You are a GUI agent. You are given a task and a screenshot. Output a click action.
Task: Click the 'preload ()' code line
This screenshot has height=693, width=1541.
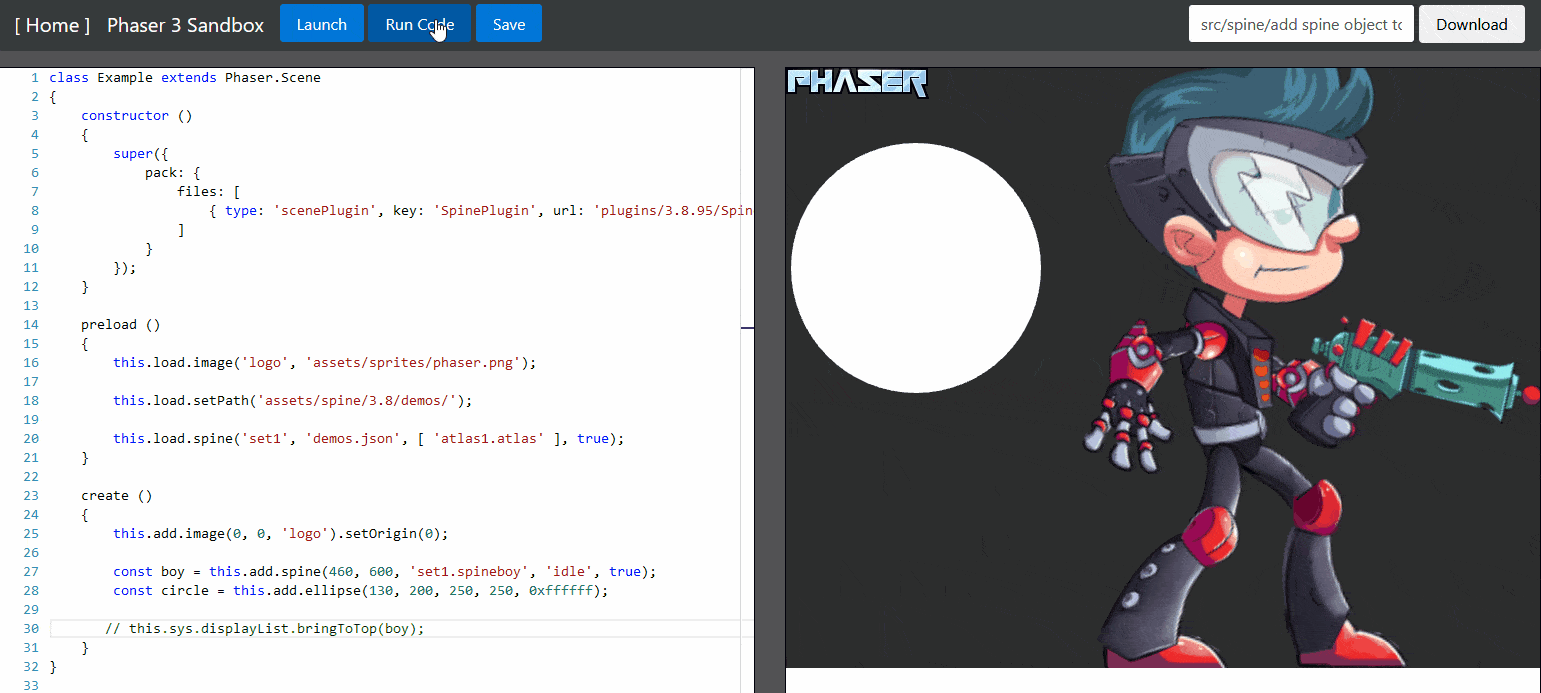click(121, 324)
